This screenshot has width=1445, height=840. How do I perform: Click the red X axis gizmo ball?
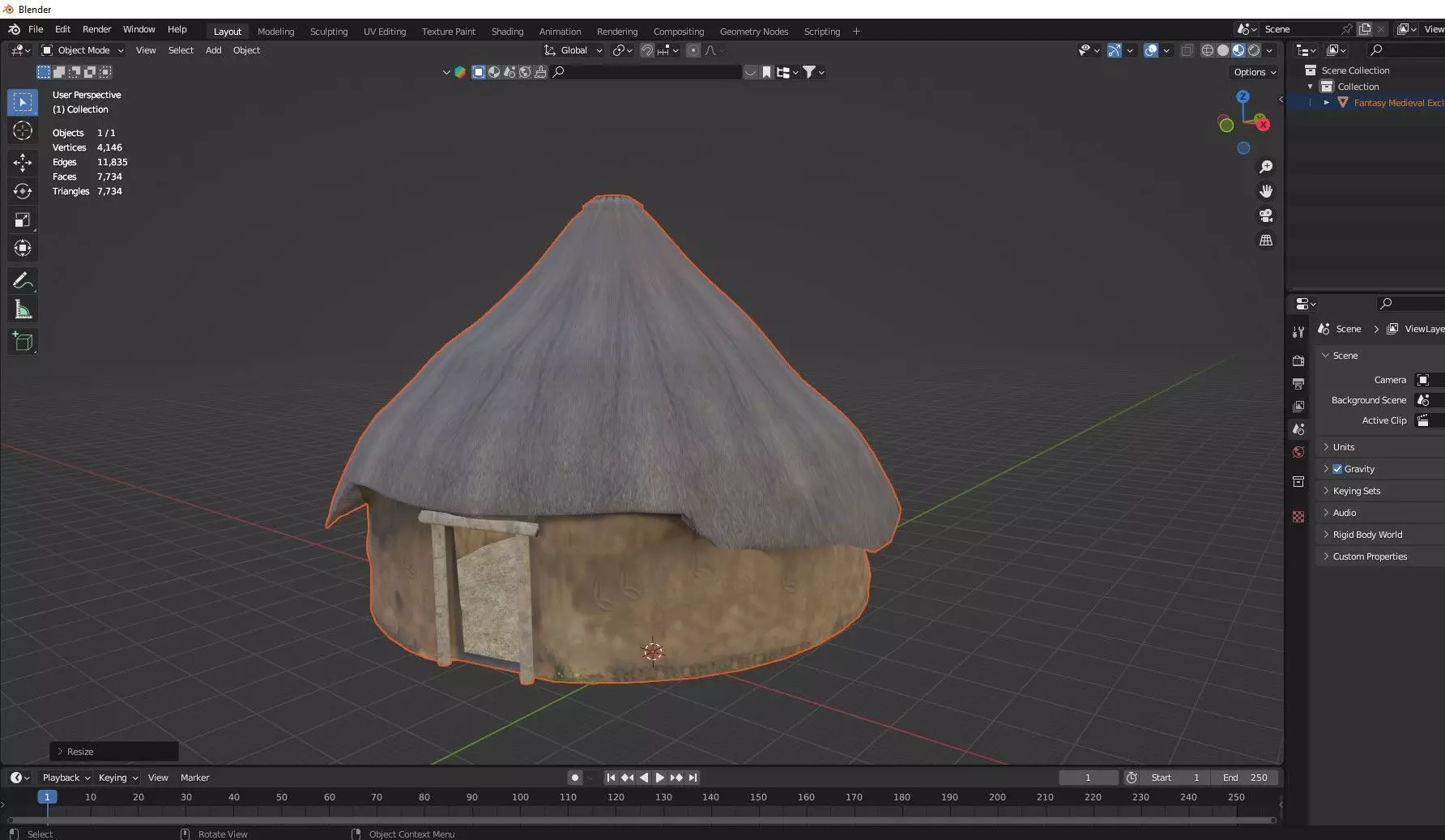[x=1263, y=124]
